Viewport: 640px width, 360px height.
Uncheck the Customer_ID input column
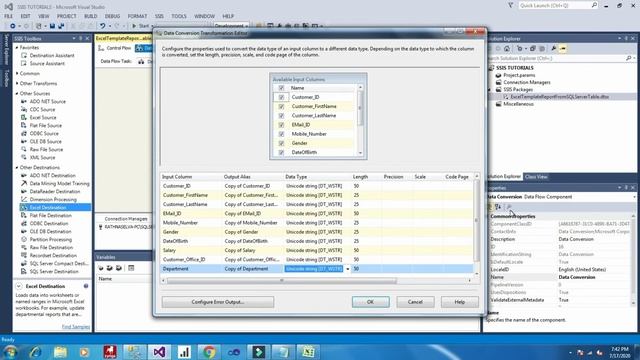coord(281,97)
